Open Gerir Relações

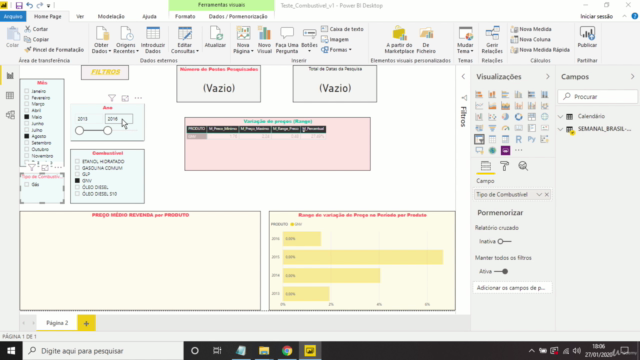492,40
